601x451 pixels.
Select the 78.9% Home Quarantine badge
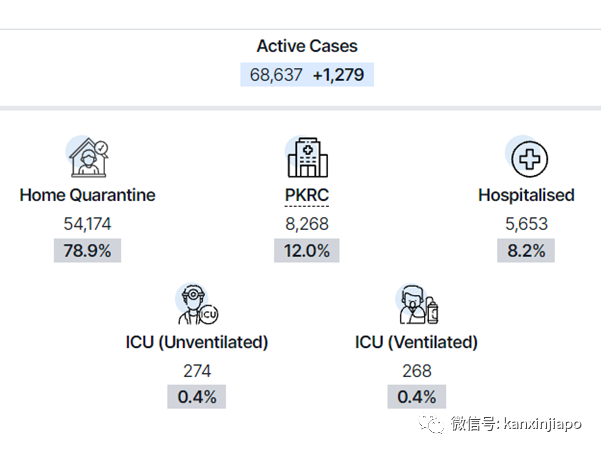(87, 251)
